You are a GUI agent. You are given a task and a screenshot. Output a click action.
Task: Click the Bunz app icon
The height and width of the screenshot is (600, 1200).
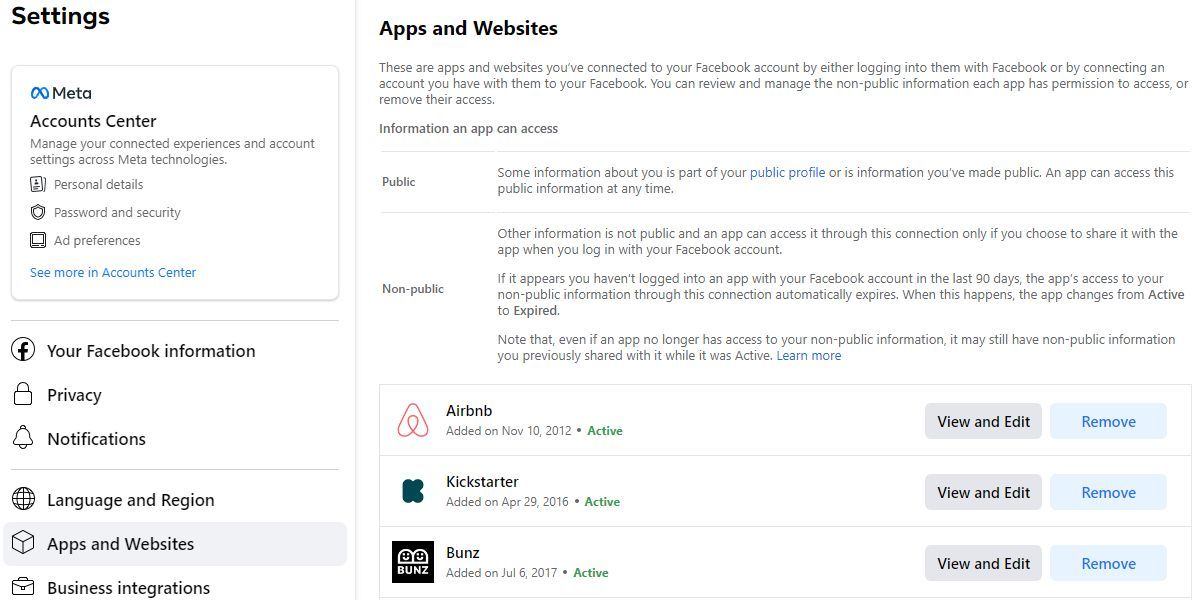pyautogui.click(x=413, y=561)
